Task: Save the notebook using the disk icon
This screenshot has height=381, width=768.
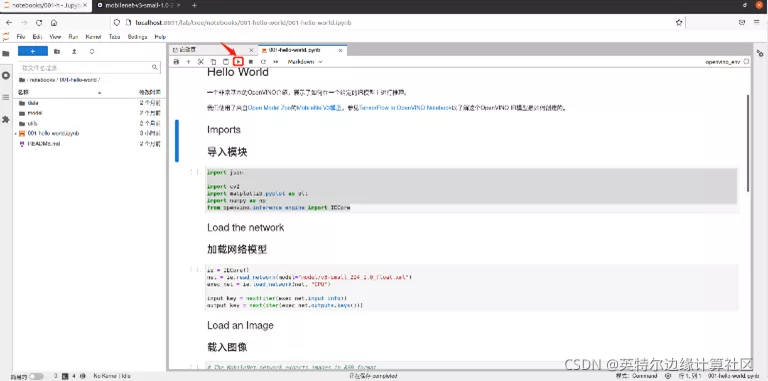Action: (x=176, y=62)
